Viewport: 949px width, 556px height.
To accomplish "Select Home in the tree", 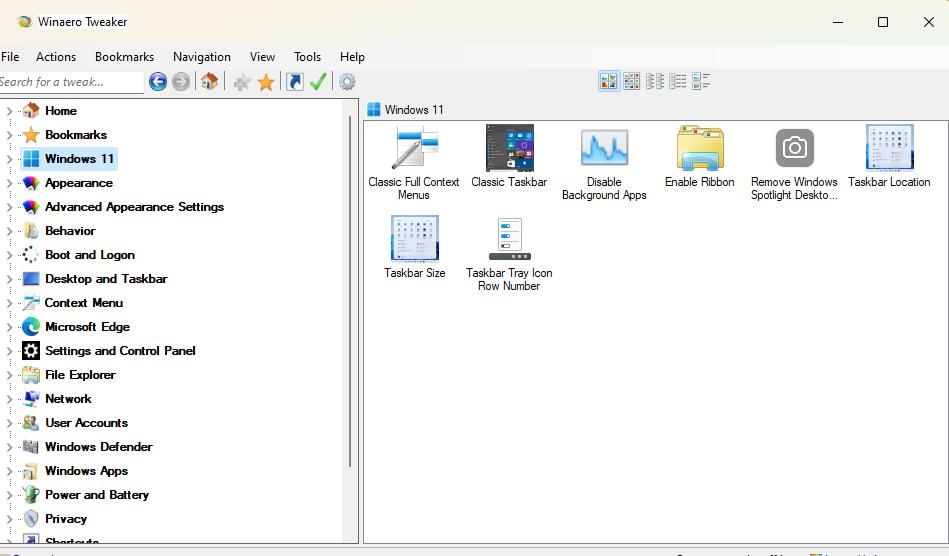I will [61, 111].
